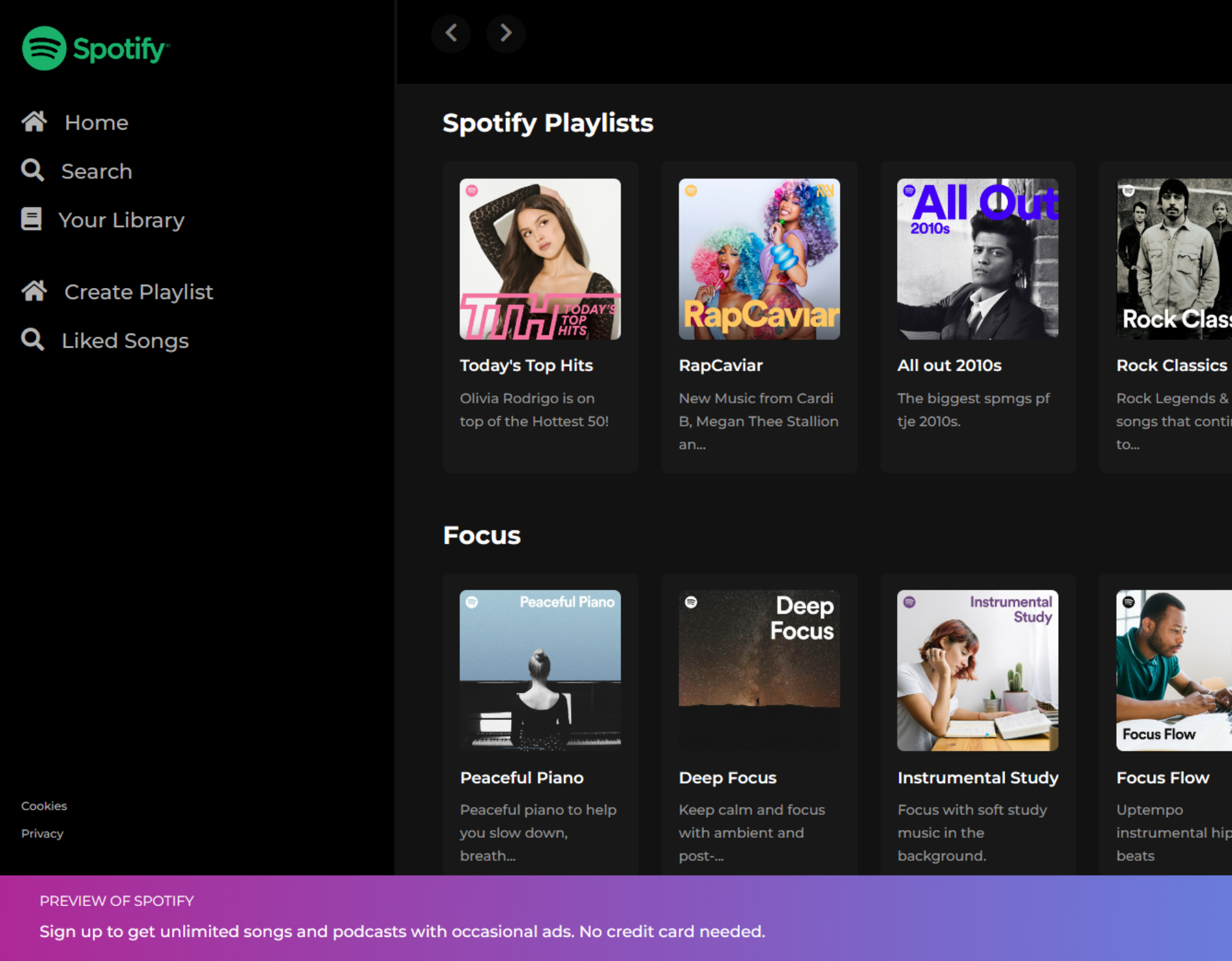Open Your Library from the sidebar
The width and height of the screenshot is (1232, 961).
(122, 220)
